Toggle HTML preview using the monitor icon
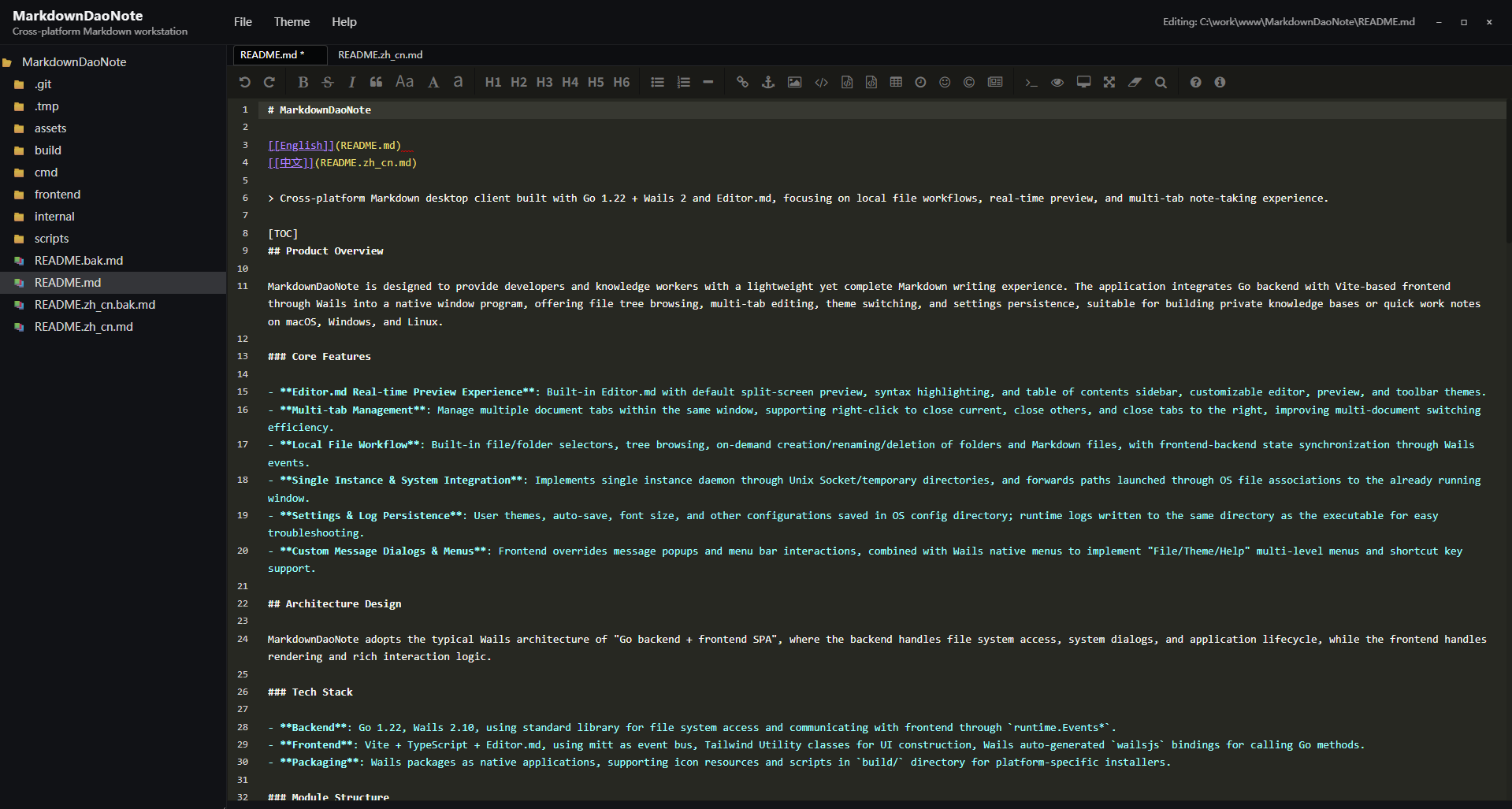 [1084, 82]
